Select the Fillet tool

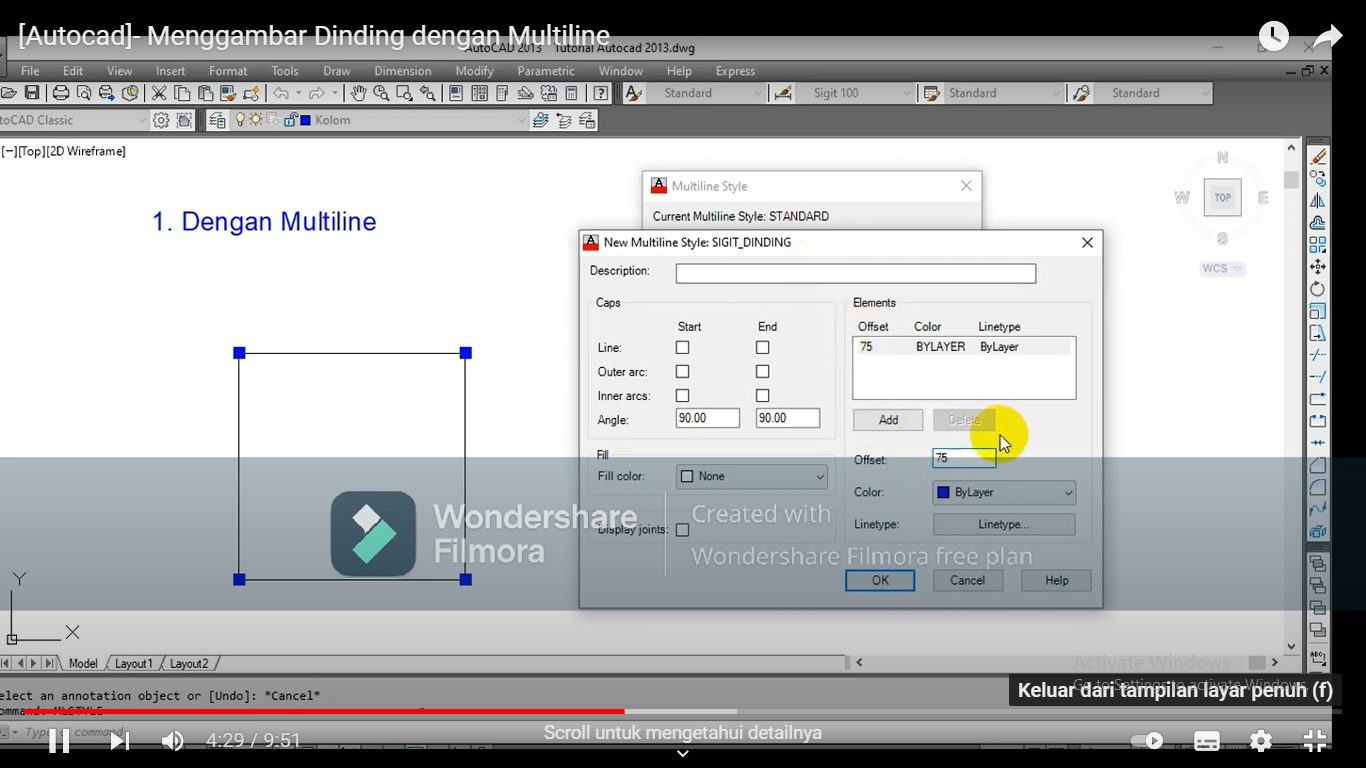1318,487
